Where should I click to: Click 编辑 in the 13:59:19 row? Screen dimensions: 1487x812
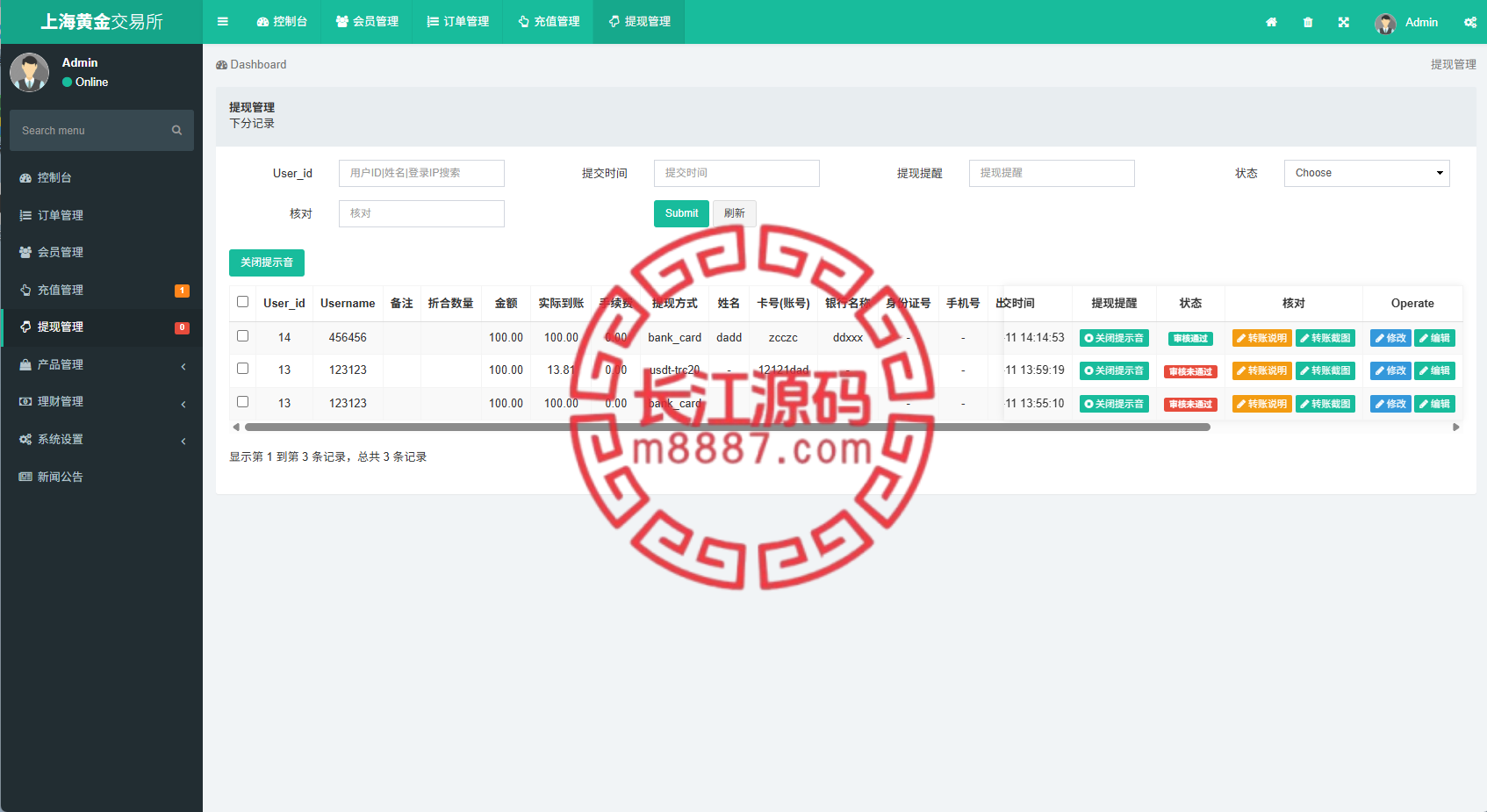1434,370
